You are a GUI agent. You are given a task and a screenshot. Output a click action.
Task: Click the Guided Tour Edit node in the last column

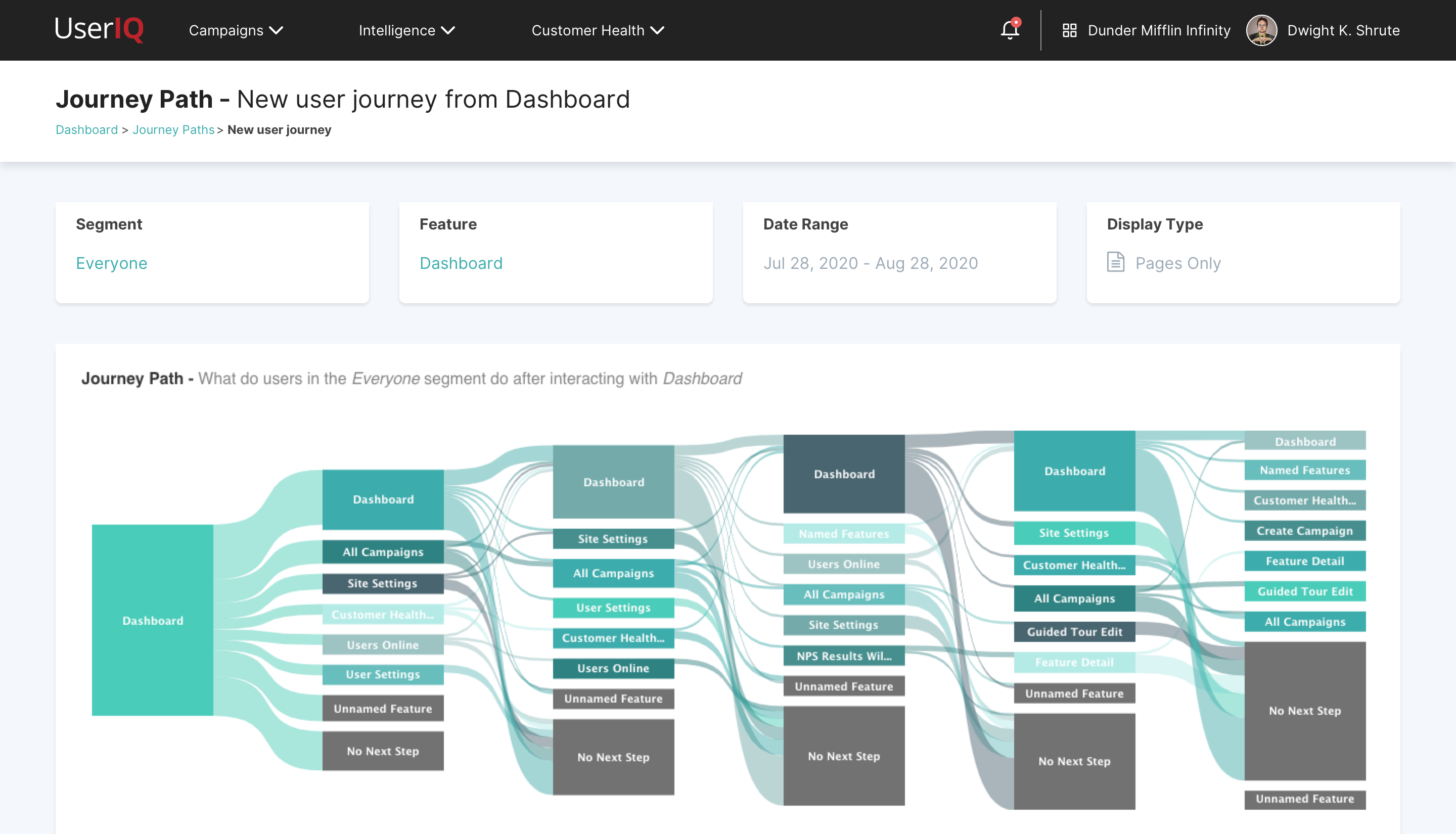[1304, 591]
